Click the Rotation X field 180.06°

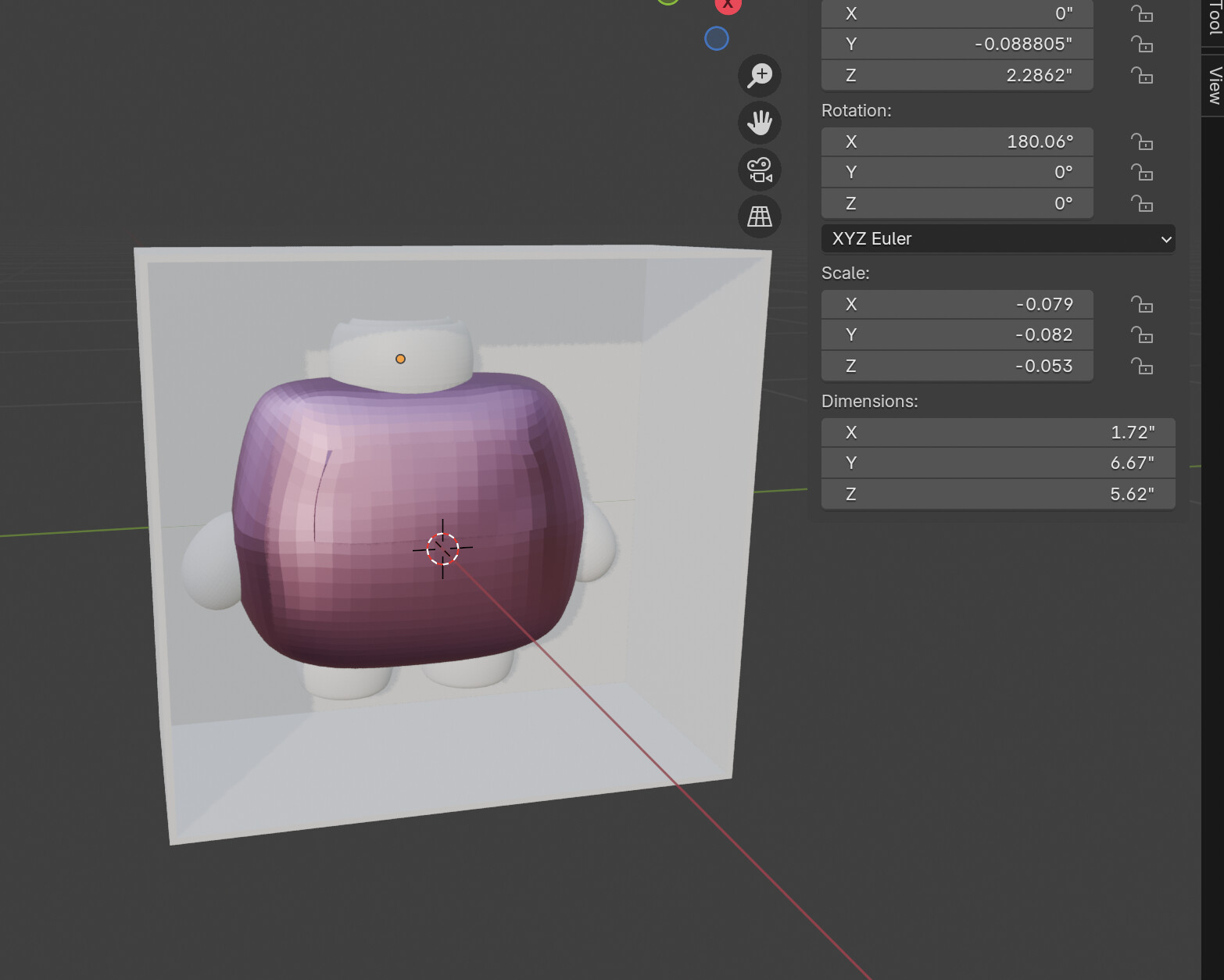(x=957, y=141)
